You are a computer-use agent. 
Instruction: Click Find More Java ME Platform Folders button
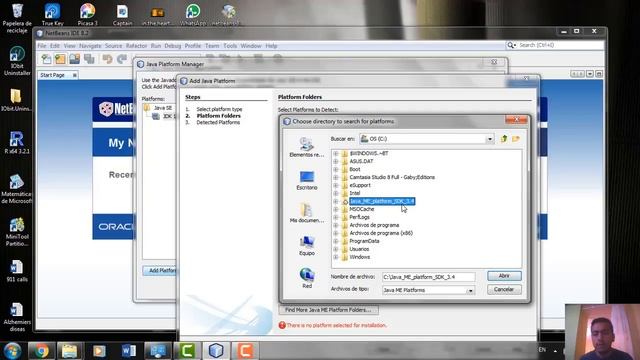click(x=328, y=310)
